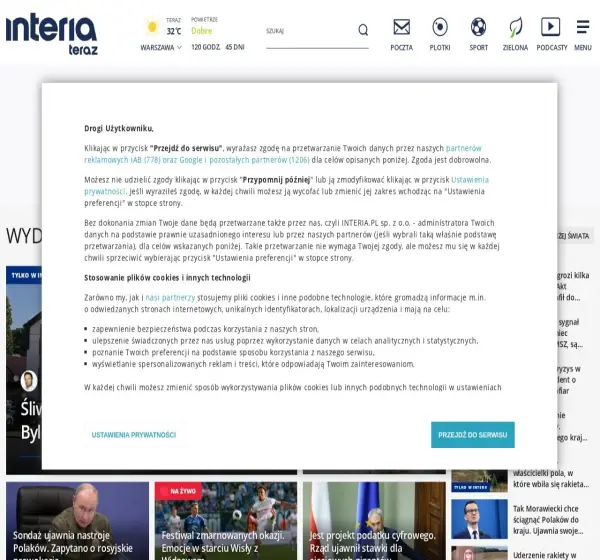Open the Jest projekt podatku cyfrowego article
600x560 pixels.
374,521
